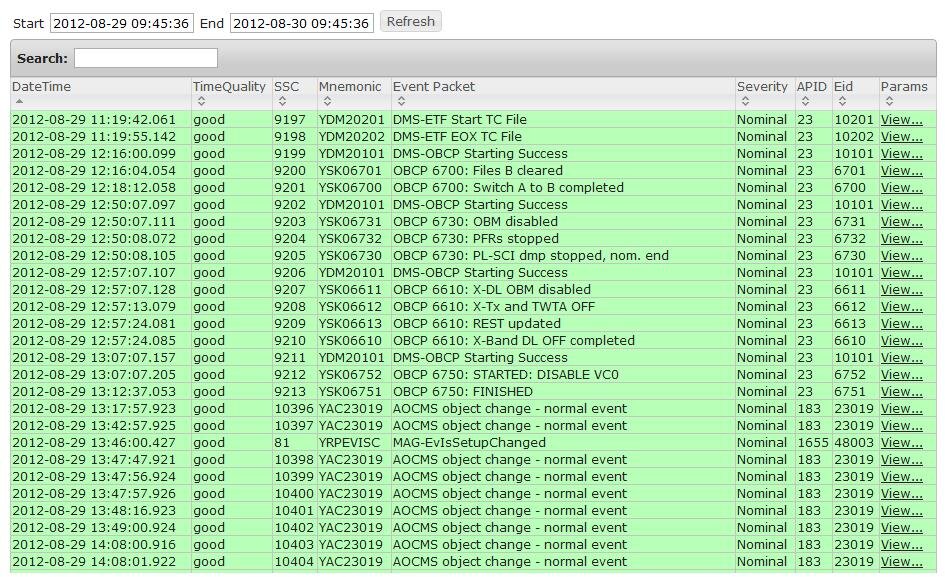
Task: View params for OBCP 6730: OBM disabled
Action: tap(902, 221)
